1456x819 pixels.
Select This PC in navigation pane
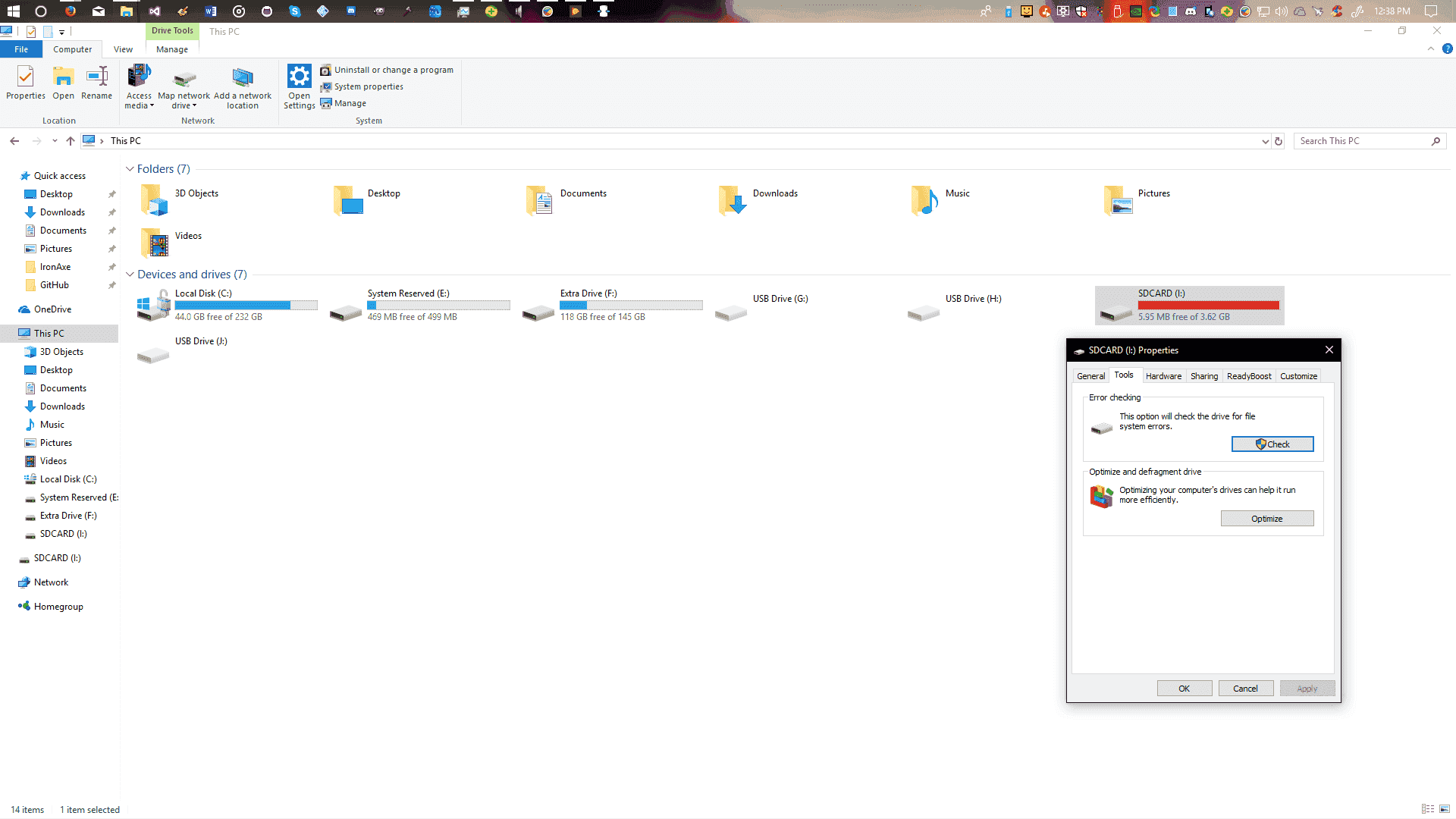49,334
